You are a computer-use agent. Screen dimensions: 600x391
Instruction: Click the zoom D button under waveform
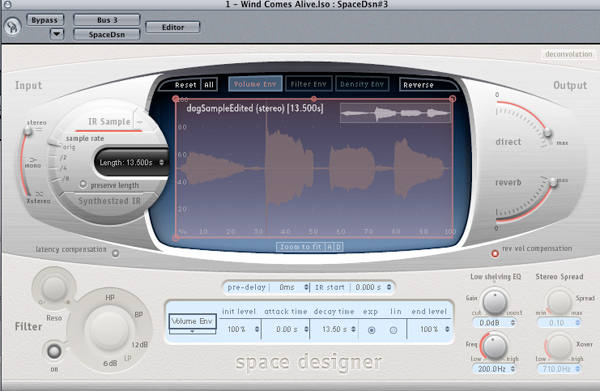[338, 247]
